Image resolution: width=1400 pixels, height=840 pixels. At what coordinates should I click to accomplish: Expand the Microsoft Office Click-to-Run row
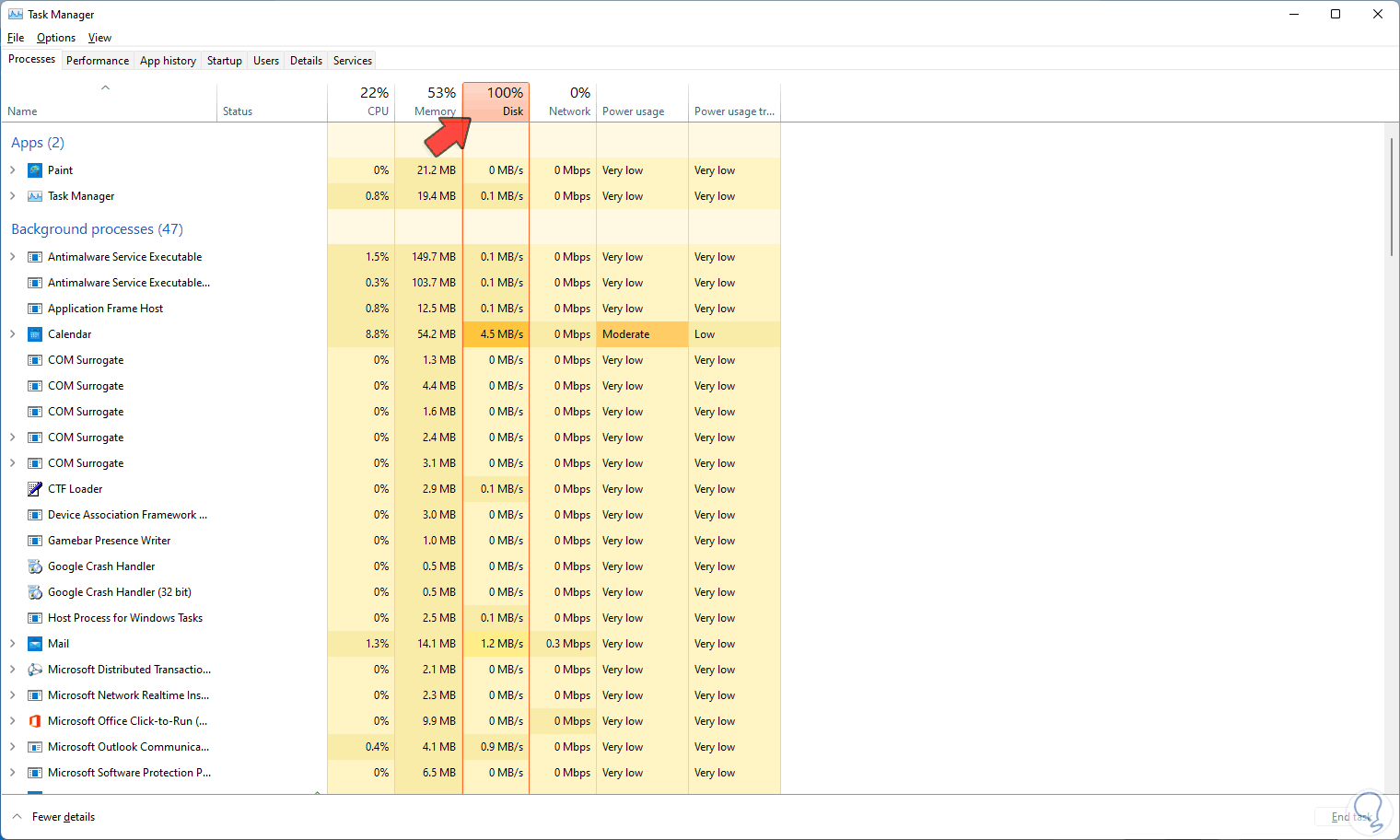(x=12, y=721)
